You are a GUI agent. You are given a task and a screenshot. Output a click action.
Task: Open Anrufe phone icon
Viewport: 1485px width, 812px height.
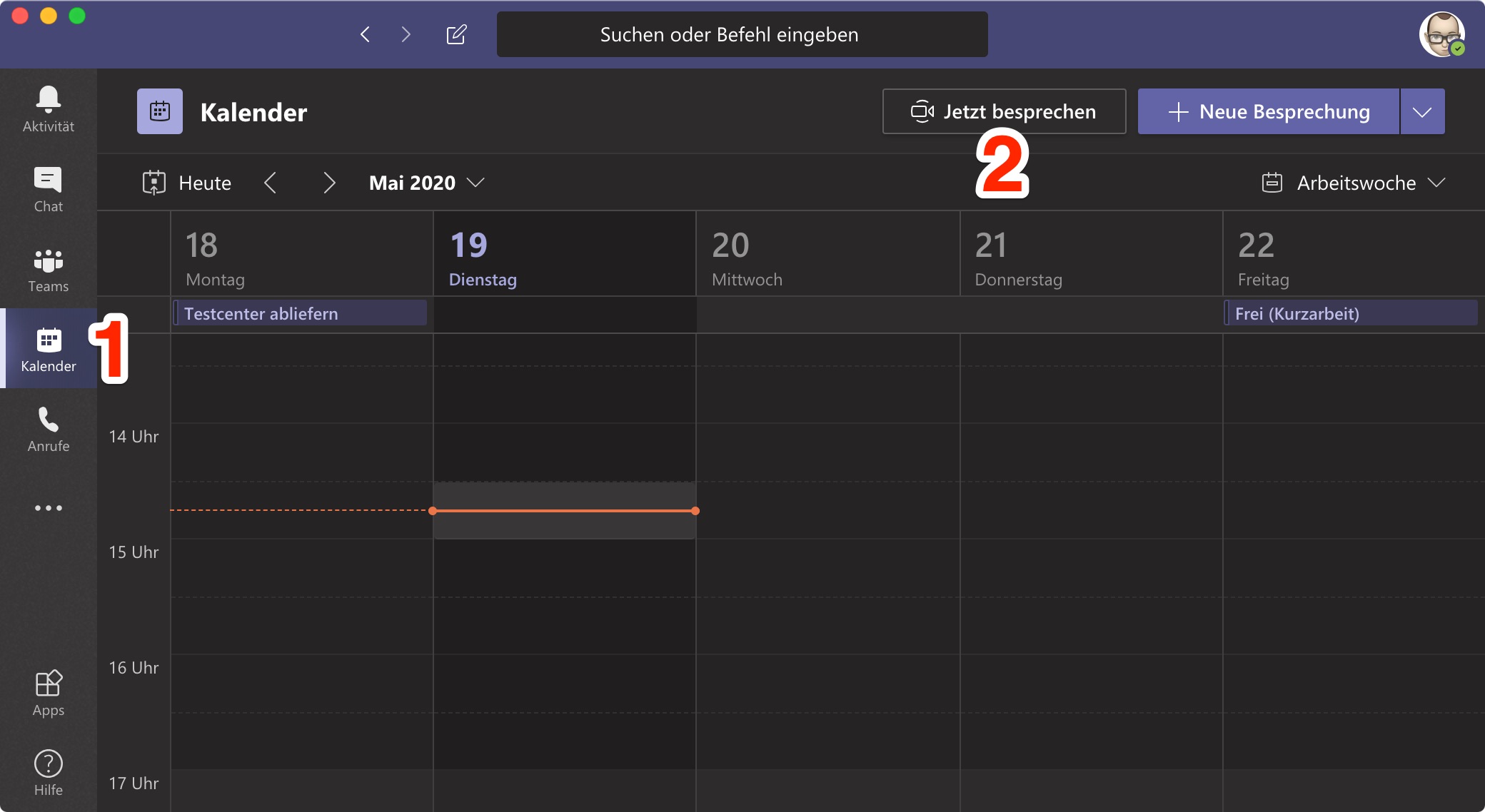tap(48, 429)
